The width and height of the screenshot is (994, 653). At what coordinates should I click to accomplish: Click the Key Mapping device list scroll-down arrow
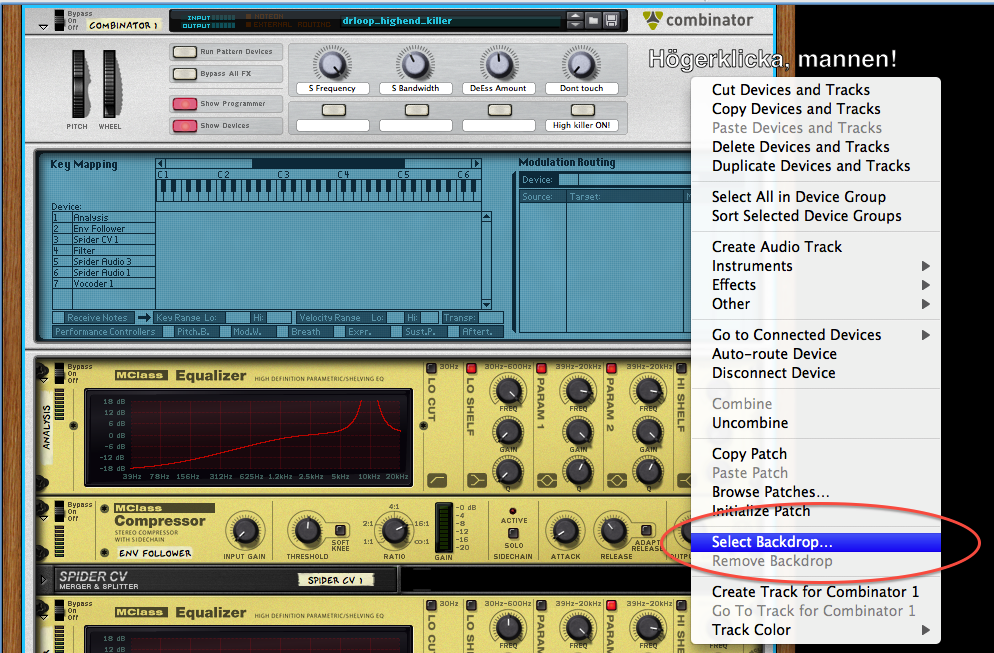[x=486, y=304]
